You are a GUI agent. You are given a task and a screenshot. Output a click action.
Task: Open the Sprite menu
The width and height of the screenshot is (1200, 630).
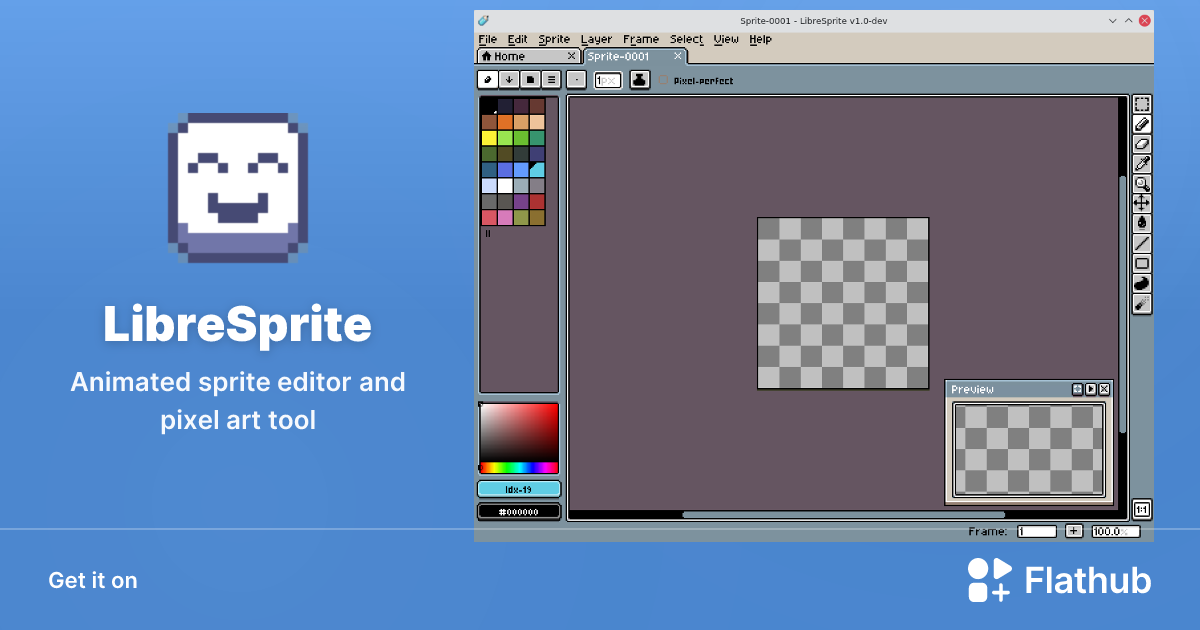click(x=554, y=39)
